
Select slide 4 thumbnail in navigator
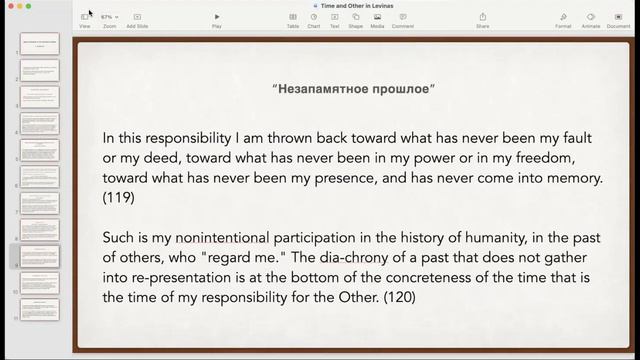(x=40, y=123)
